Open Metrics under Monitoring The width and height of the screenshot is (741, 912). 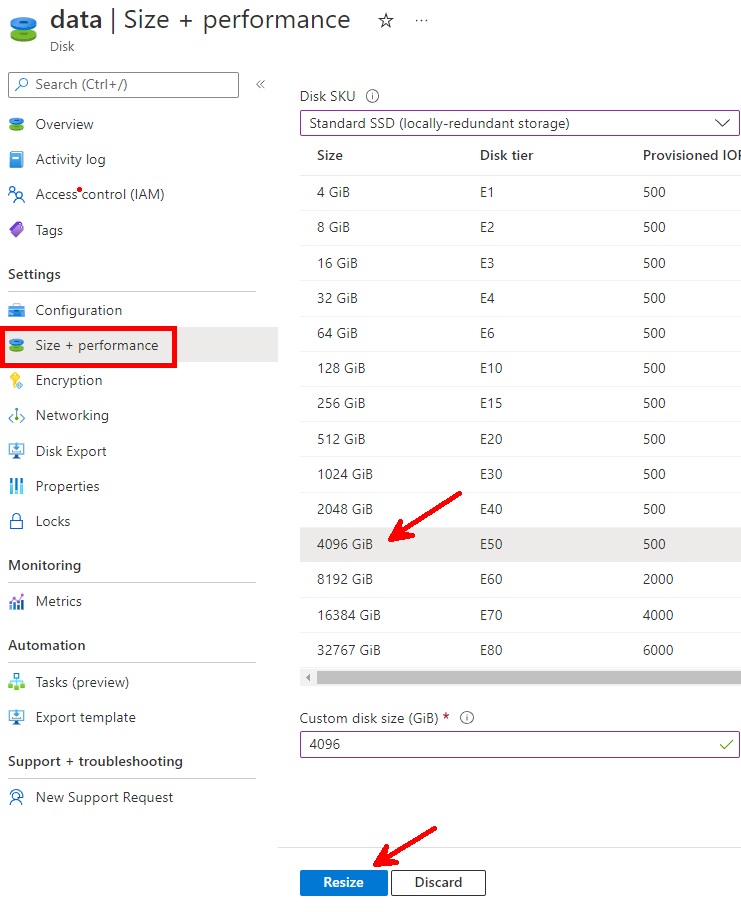59,601
